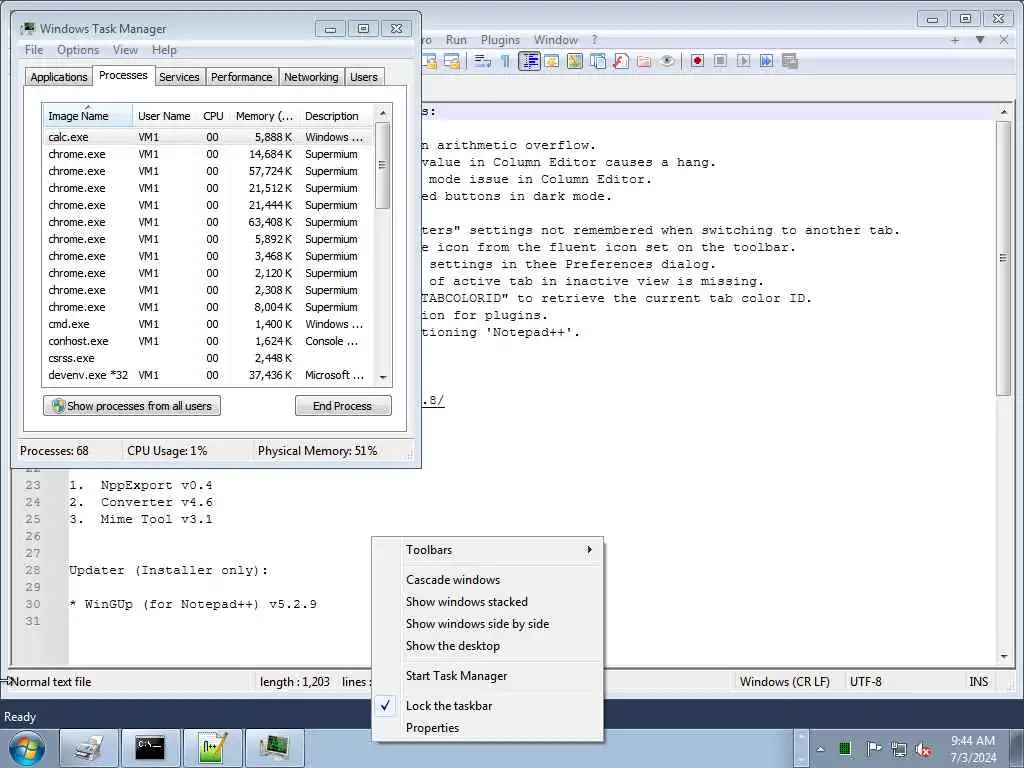Open Action Center flag tray icon
Screen dimensions: 1024x768
pyautogui.click(x=873, y=749)
